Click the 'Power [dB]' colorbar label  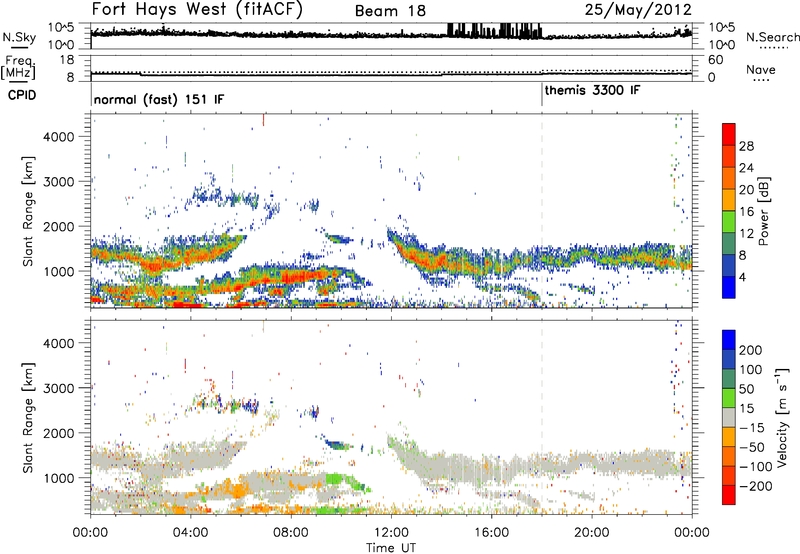[763, 211]
